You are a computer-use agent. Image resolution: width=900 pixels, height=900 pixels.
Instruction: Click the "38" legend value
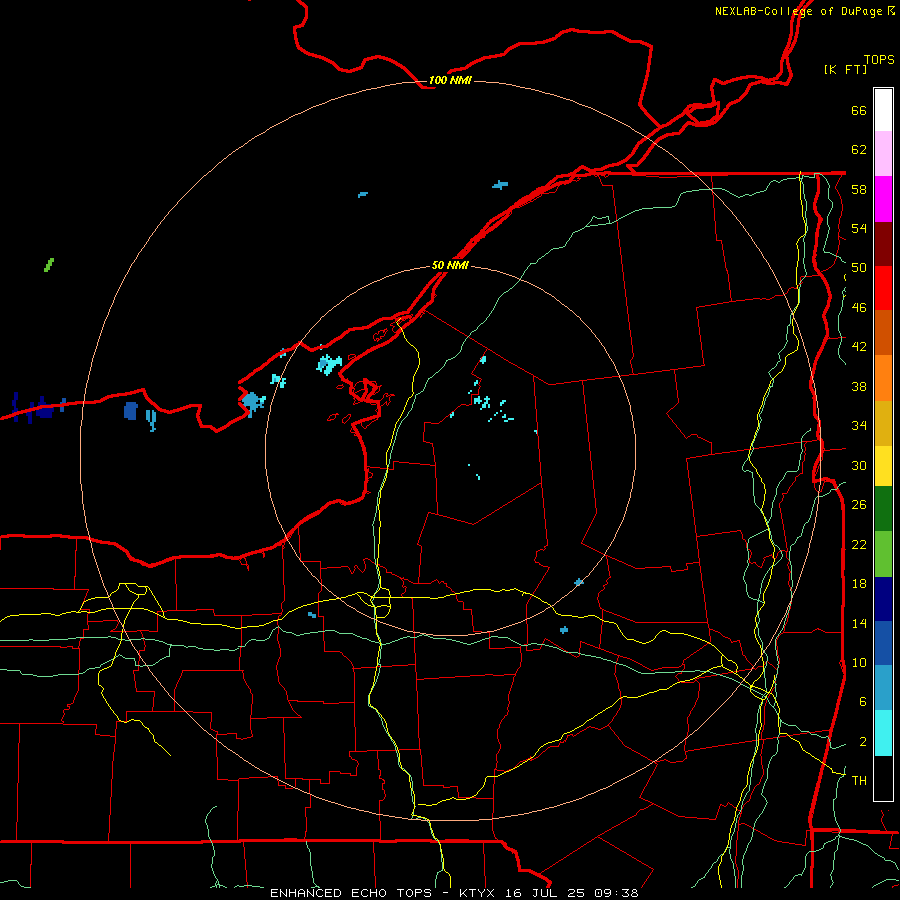coord(859,386)
